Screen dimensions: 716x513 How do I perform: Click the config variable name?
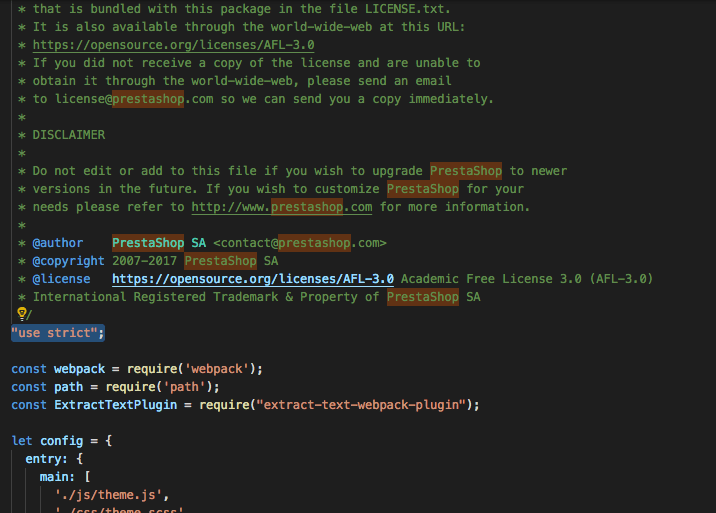coord(62,441)
